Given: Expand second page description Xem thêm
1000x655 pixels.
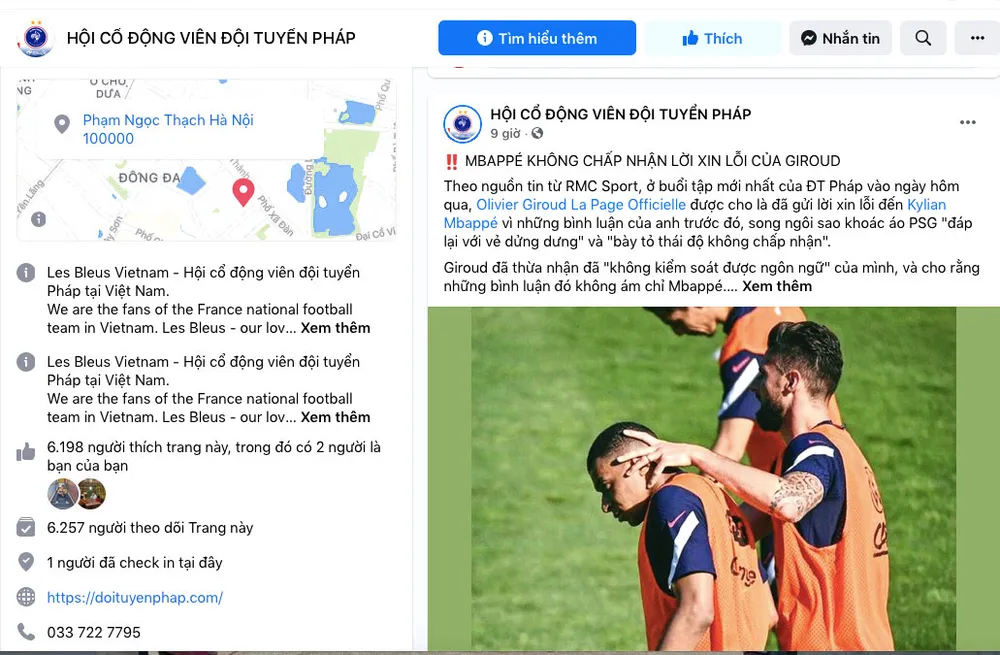Looking at the screenshot, I should coord(335,417).
